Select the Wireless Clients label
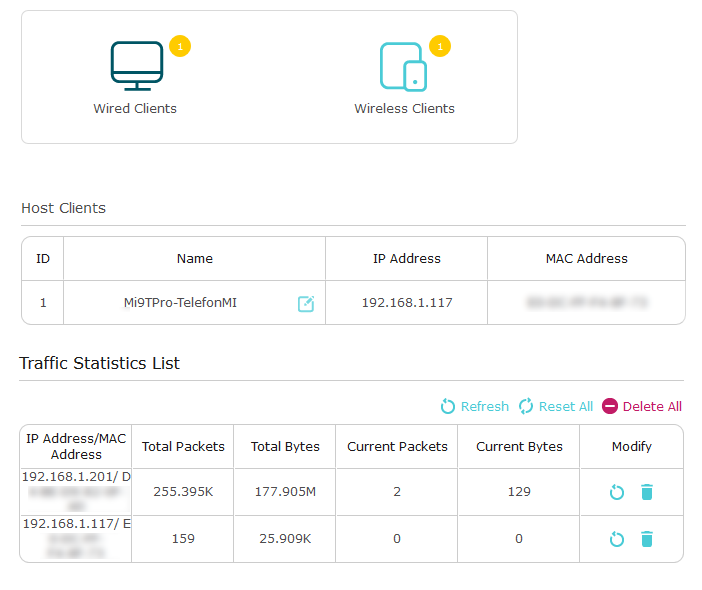The height and width of the screenshot is (590, 702). [404, 108]
